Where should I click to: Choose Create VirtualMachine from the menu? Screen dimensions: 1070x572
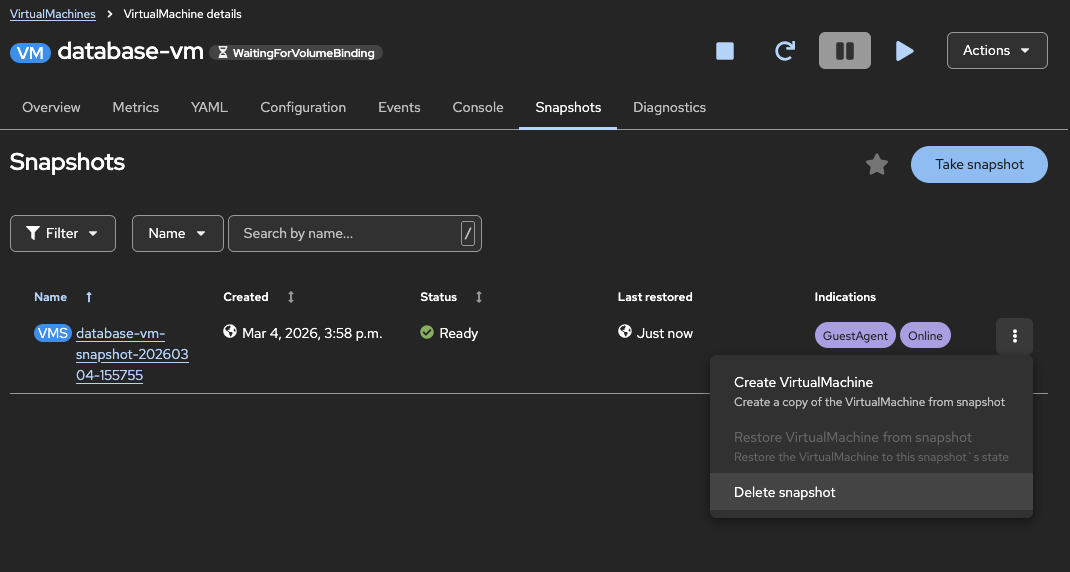[871, 391]
